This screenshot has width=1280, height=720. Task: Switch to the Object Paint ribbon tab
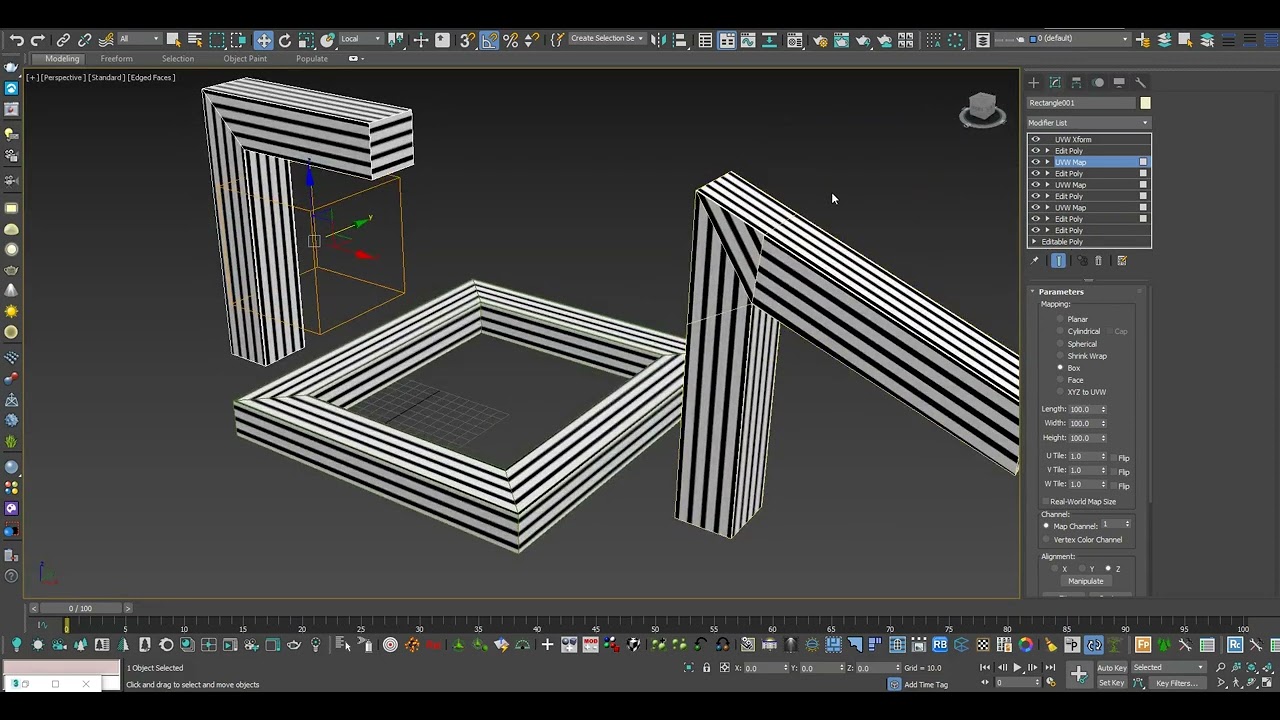click(x=245, y=59)
